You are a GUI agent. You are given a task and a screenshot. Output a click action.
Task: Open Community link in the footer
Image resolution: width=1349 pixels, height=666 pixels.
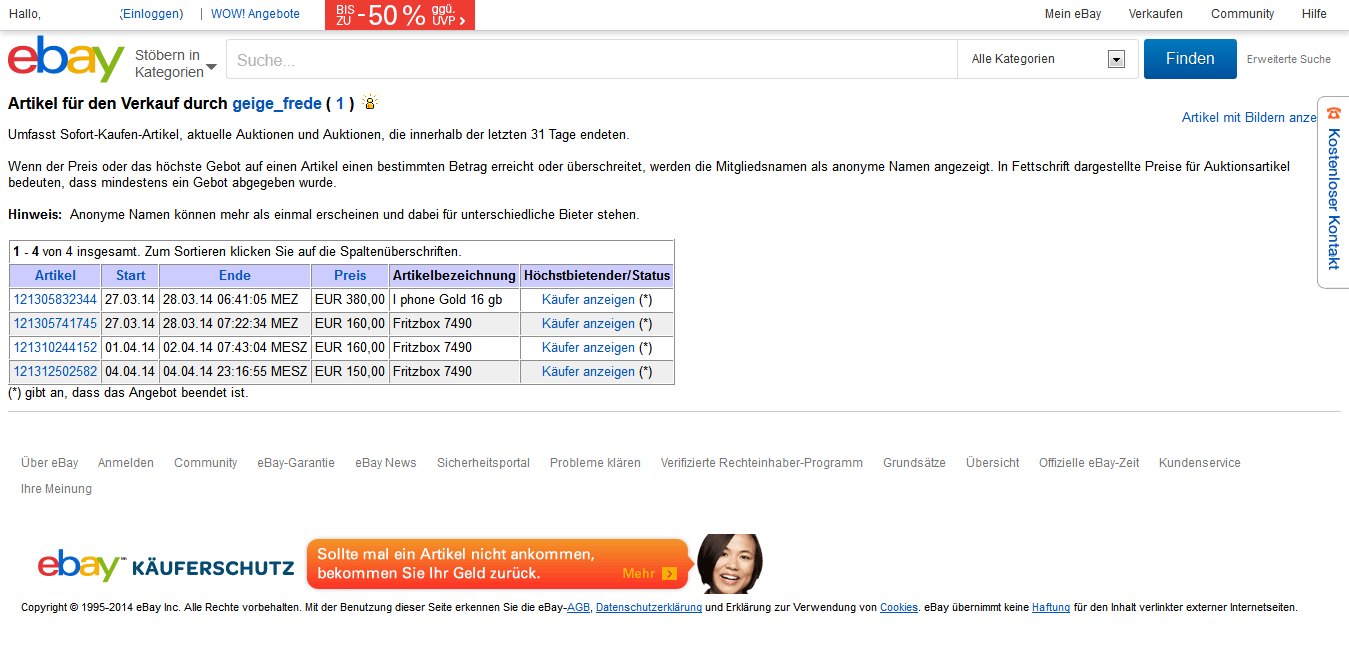pos(206,463)
